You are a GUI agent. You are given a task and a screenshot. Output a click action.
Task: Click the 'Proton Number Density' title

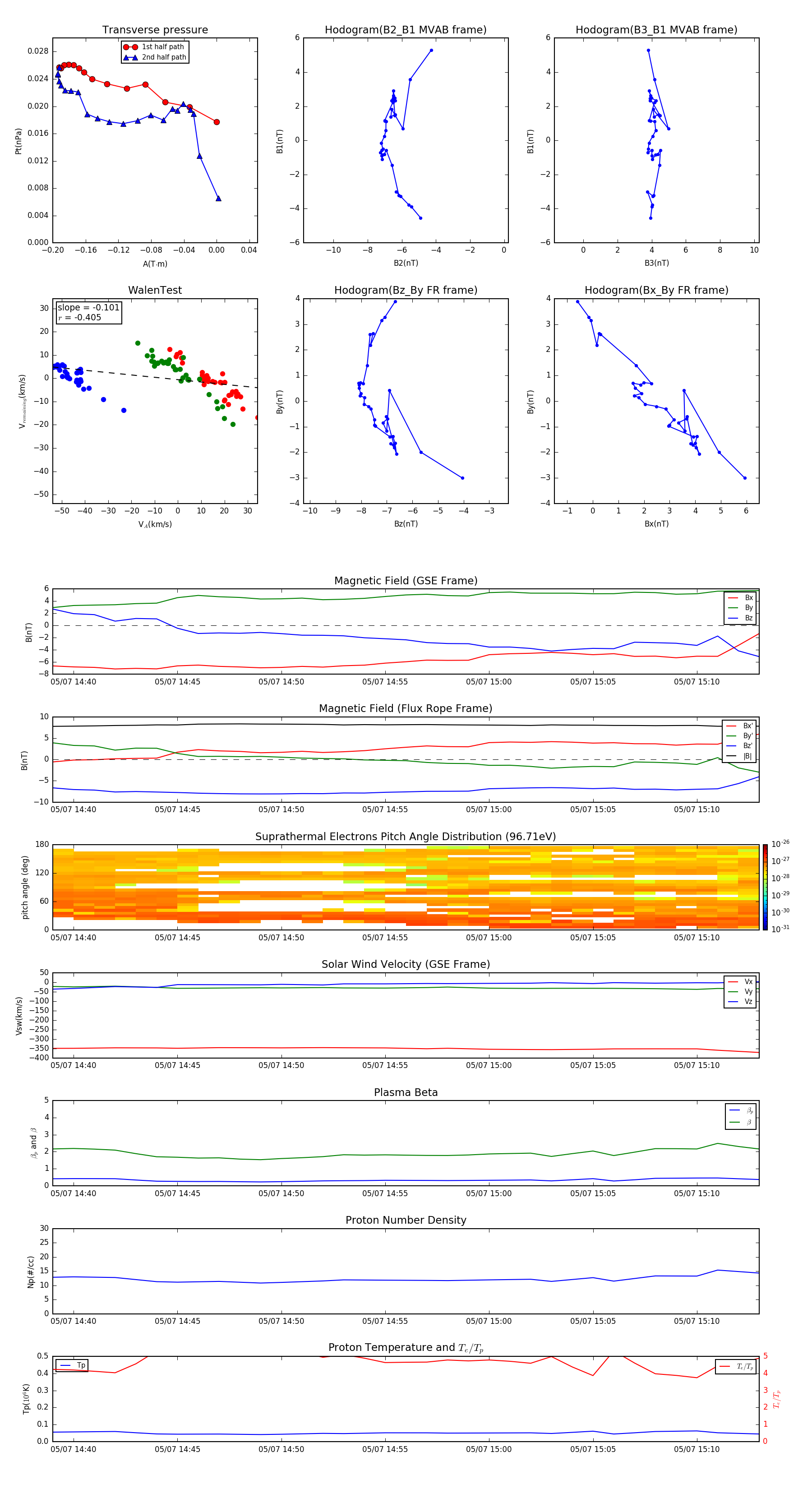coord(406,1220)
